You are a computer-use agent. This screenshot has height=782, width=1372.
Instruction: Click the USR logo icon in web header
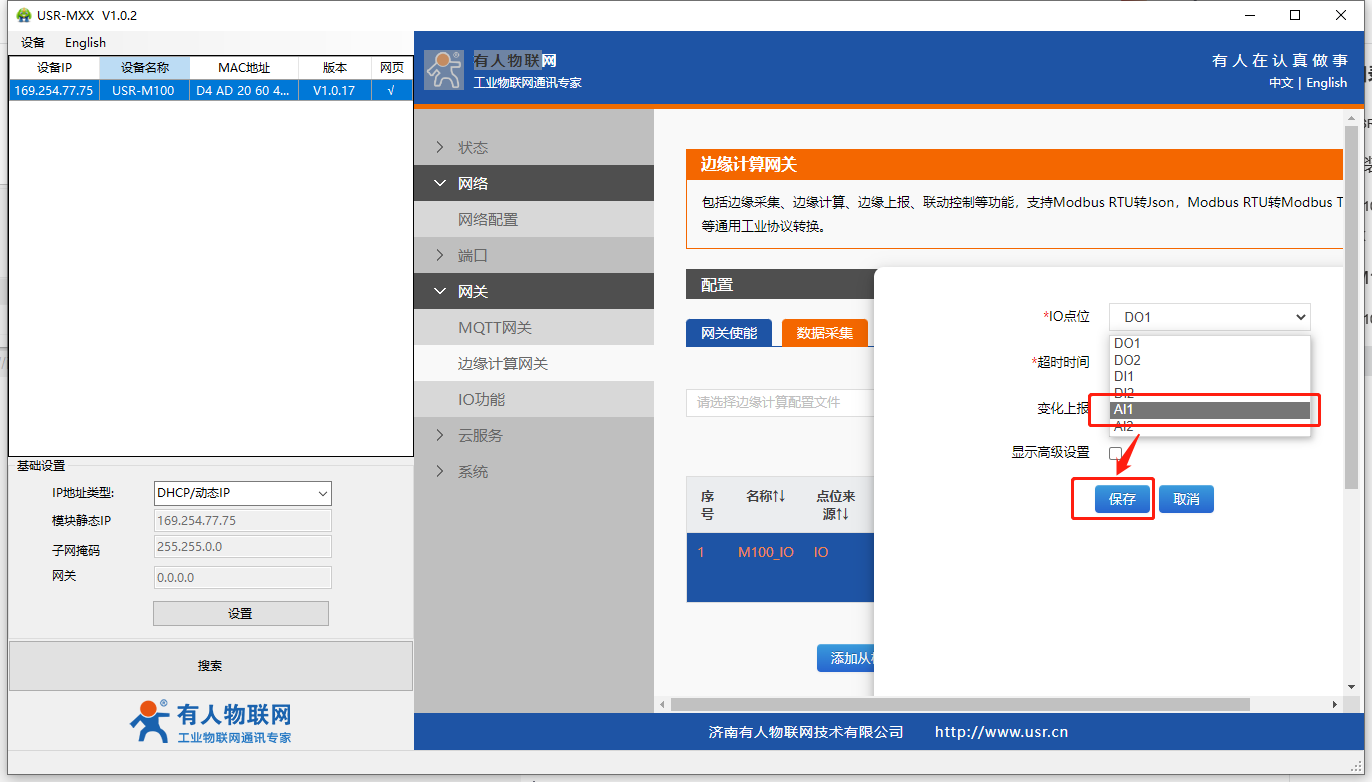tap(443, 70)
